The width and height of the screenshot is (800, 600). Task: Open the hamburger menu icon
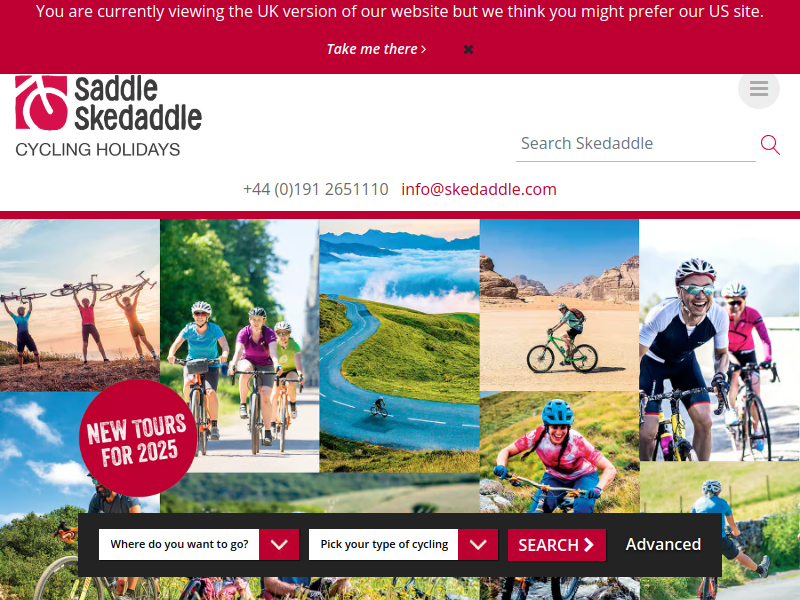(x=759, y=88)
